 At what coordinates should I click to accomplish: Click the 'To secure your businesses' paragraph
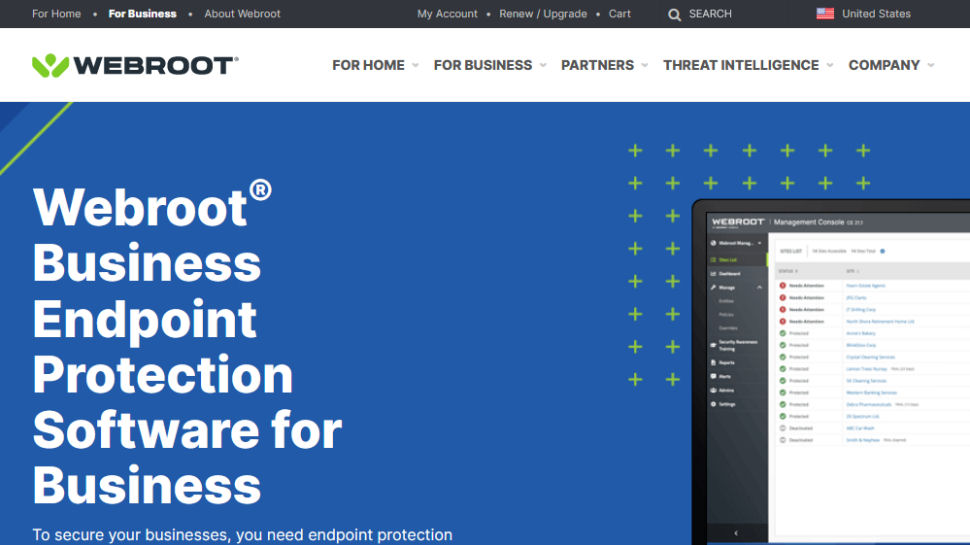tap(242, 534)
